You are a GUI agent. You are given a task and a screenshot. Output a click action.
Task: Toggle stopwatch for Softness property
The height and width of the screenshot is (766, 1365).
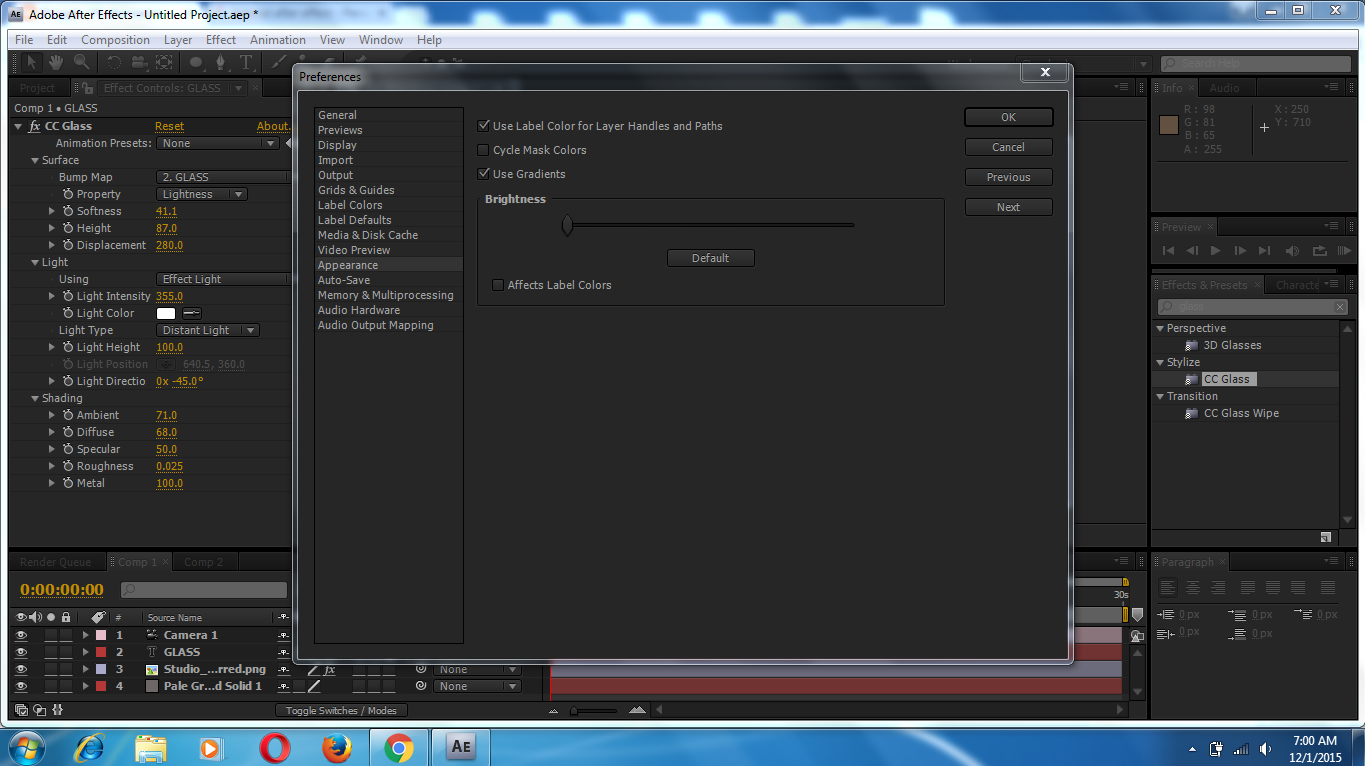68,211
